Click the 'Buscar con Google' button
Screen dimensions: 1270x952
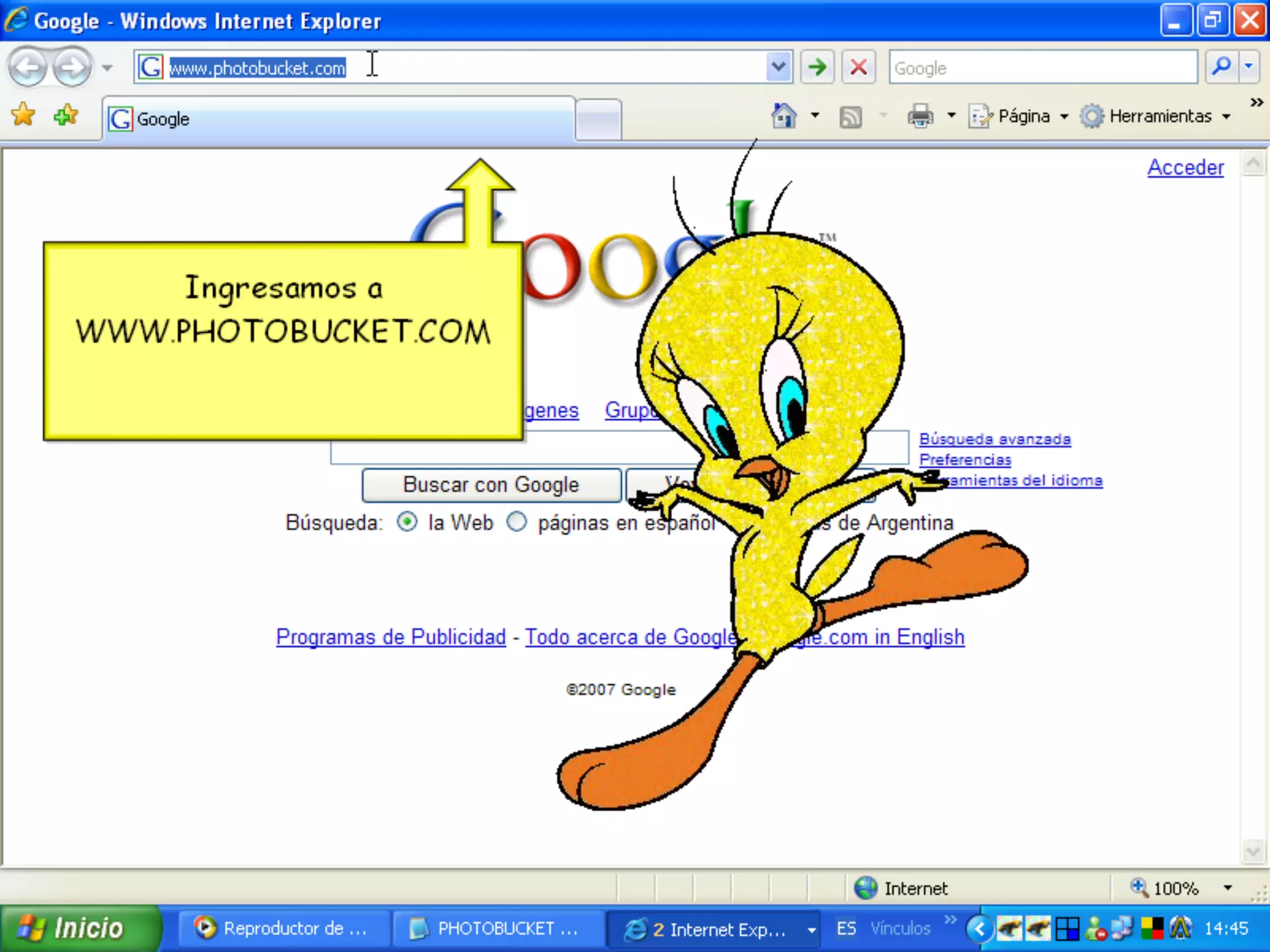point(491,485)
